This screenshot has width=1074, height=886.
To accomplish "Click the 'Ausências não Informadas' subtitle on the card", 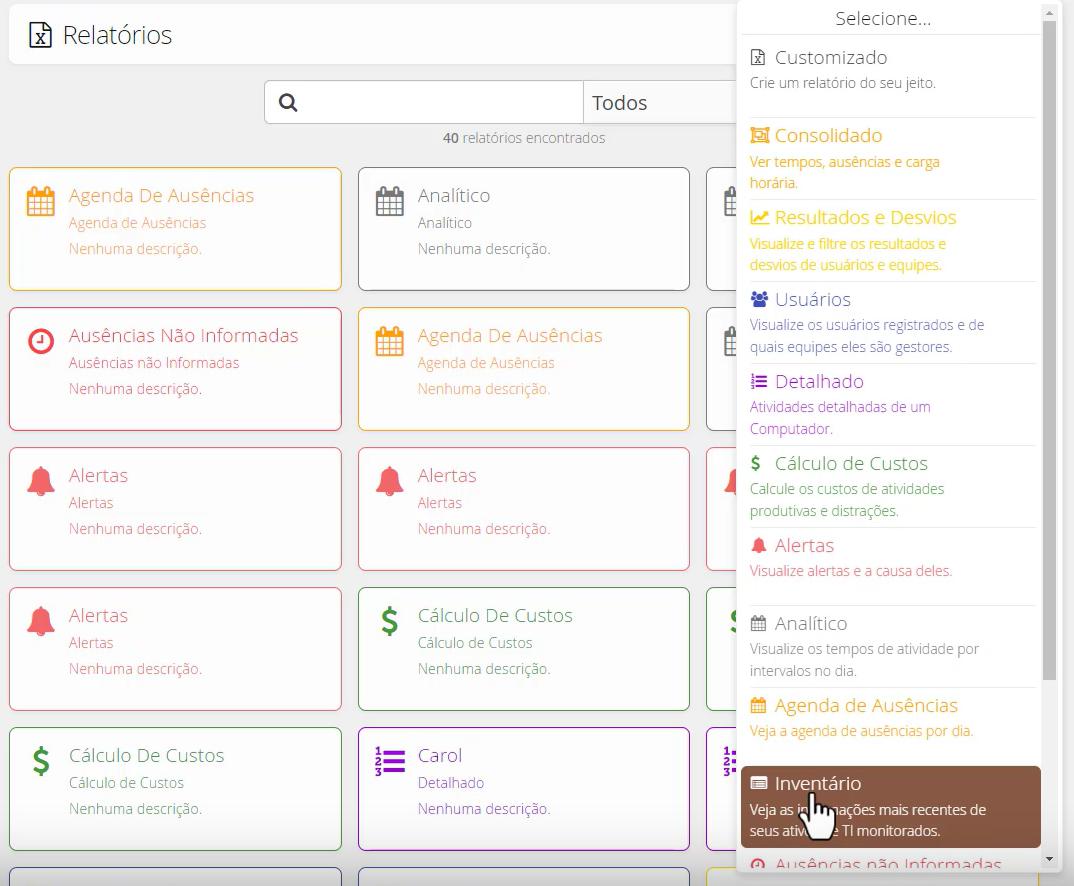I will (154, 363).
